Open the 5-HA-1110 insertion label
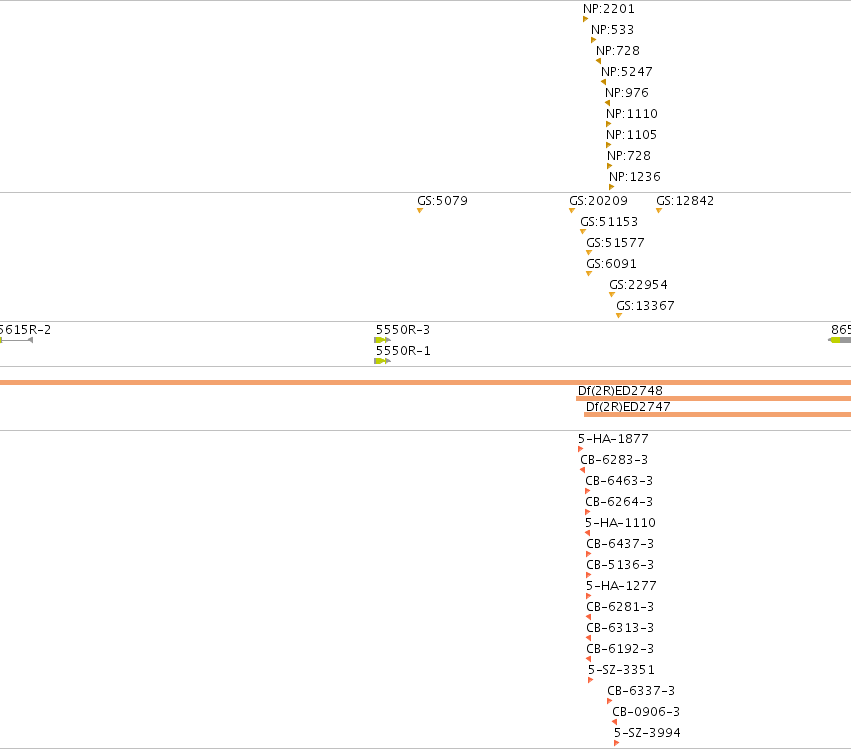Image resolution: width=851 pixels, height=749 pixels. coord(620,523)
